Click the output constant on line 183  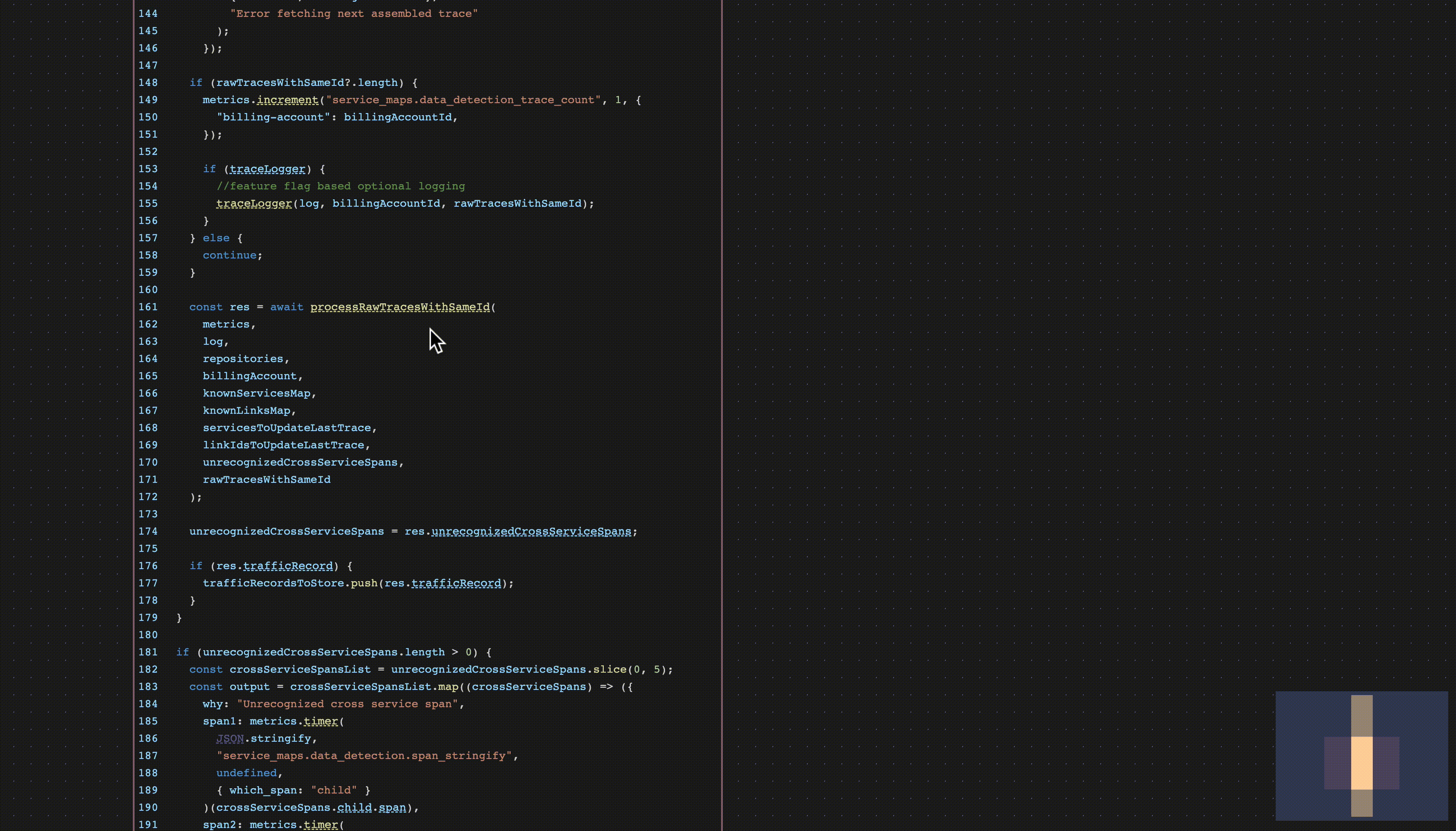coord(249,686)
